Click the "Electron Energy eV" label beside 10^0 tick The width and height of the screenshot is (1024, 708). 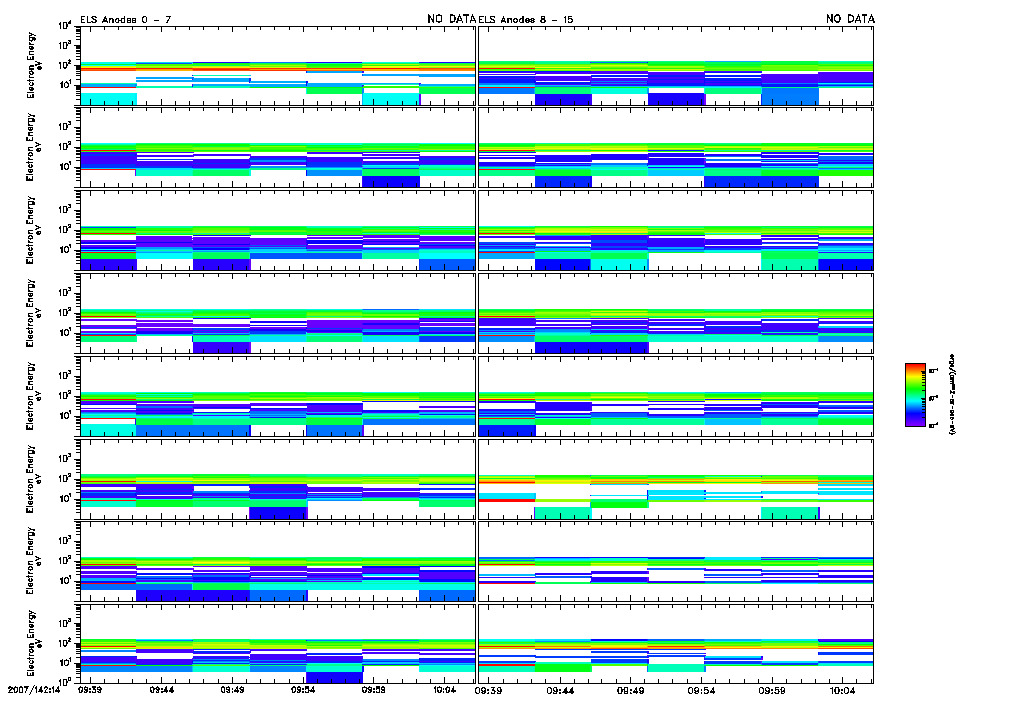34,643
